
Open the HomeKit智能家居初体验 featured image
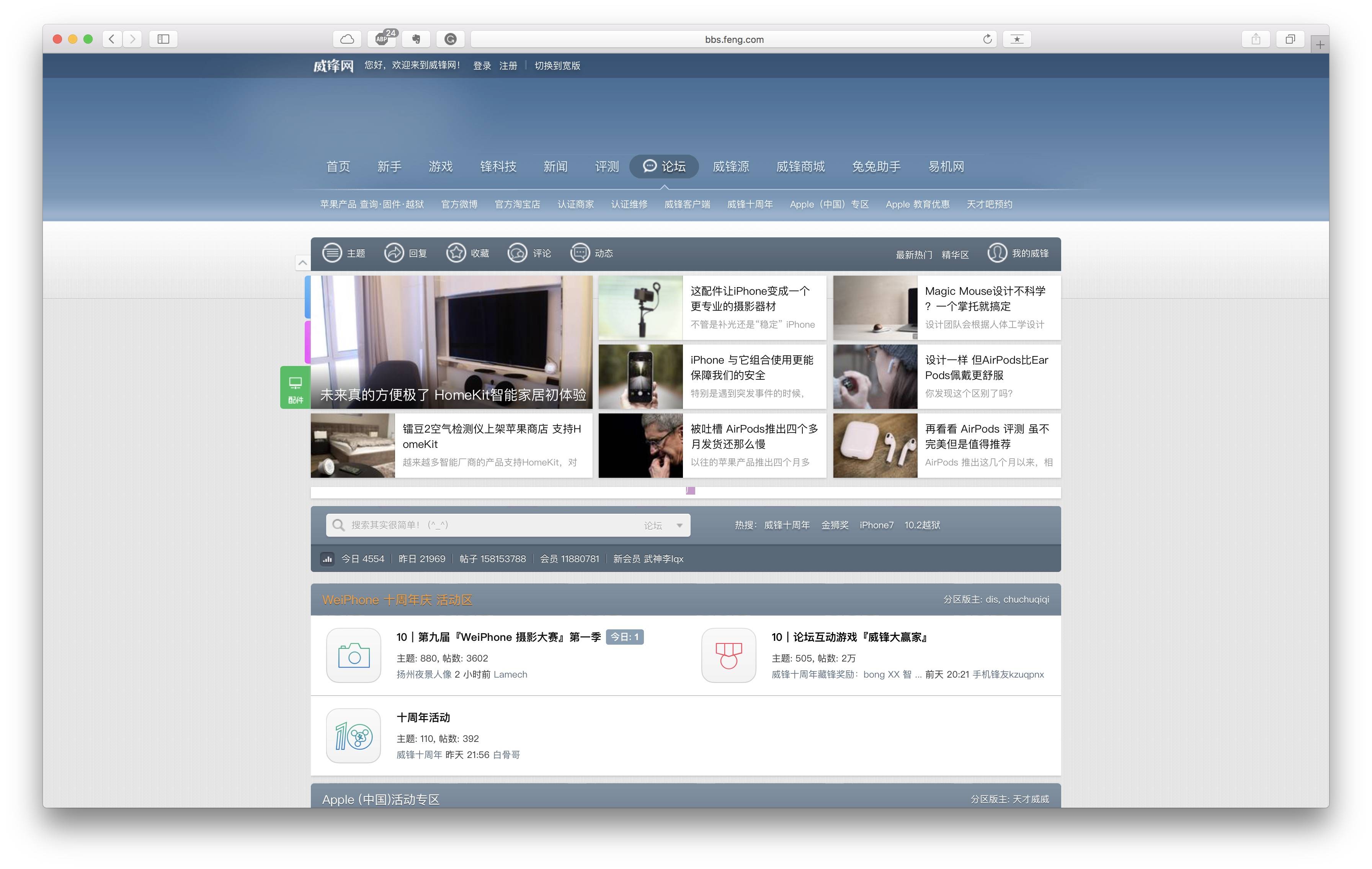[451, 342]
